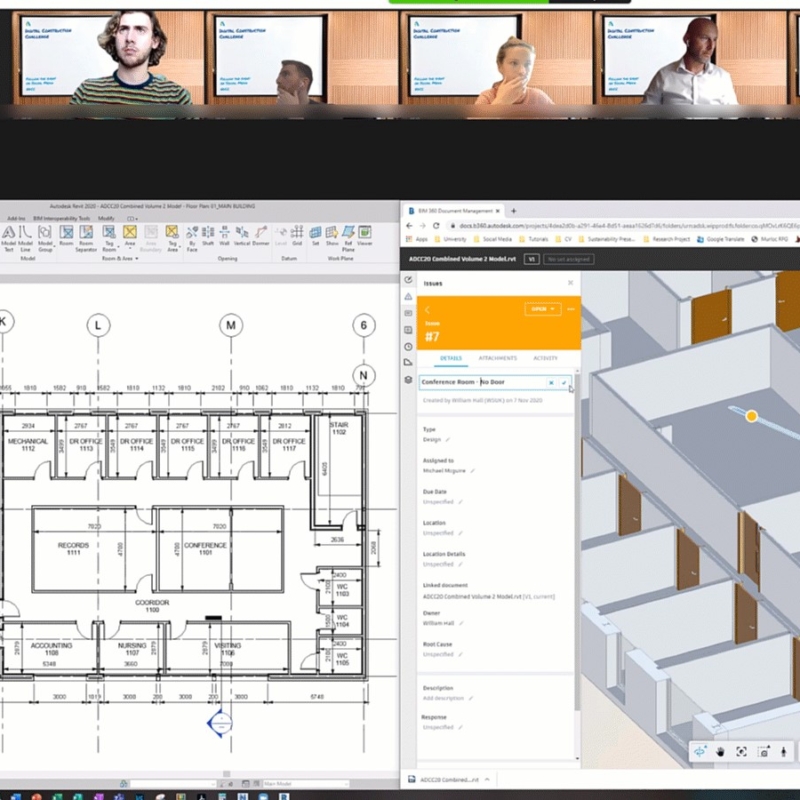
Task: Open a new browser tab
Action: click(514, 211)
